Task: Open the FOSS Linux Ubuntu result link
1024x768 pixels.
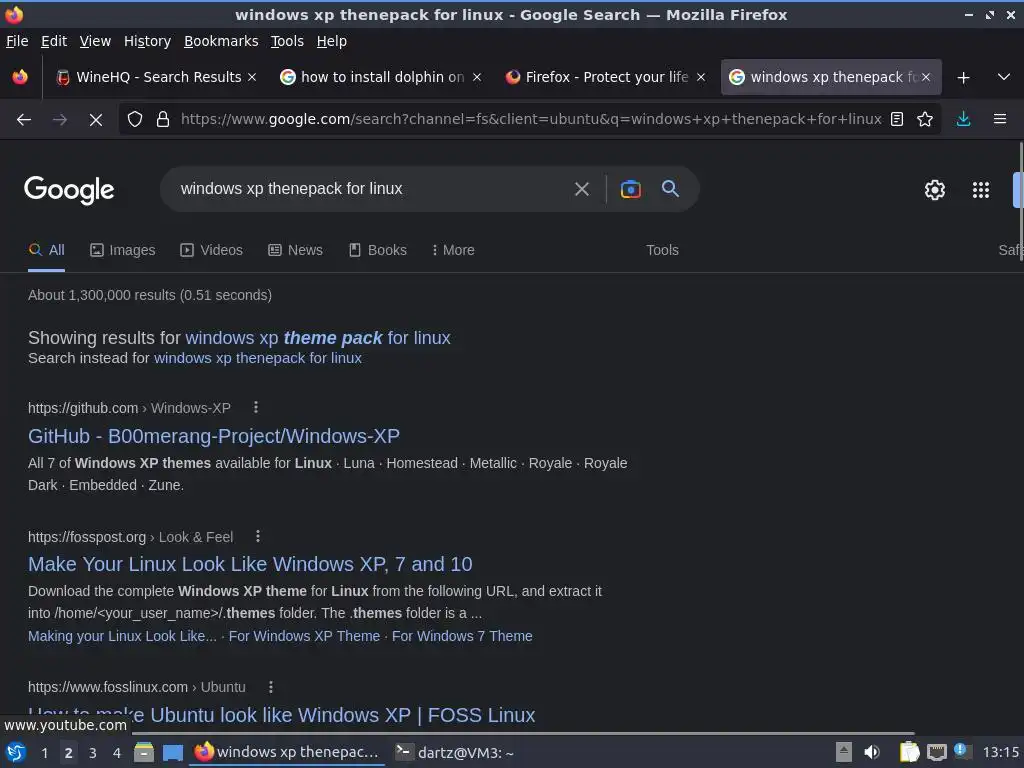Action: pos(281,715)
